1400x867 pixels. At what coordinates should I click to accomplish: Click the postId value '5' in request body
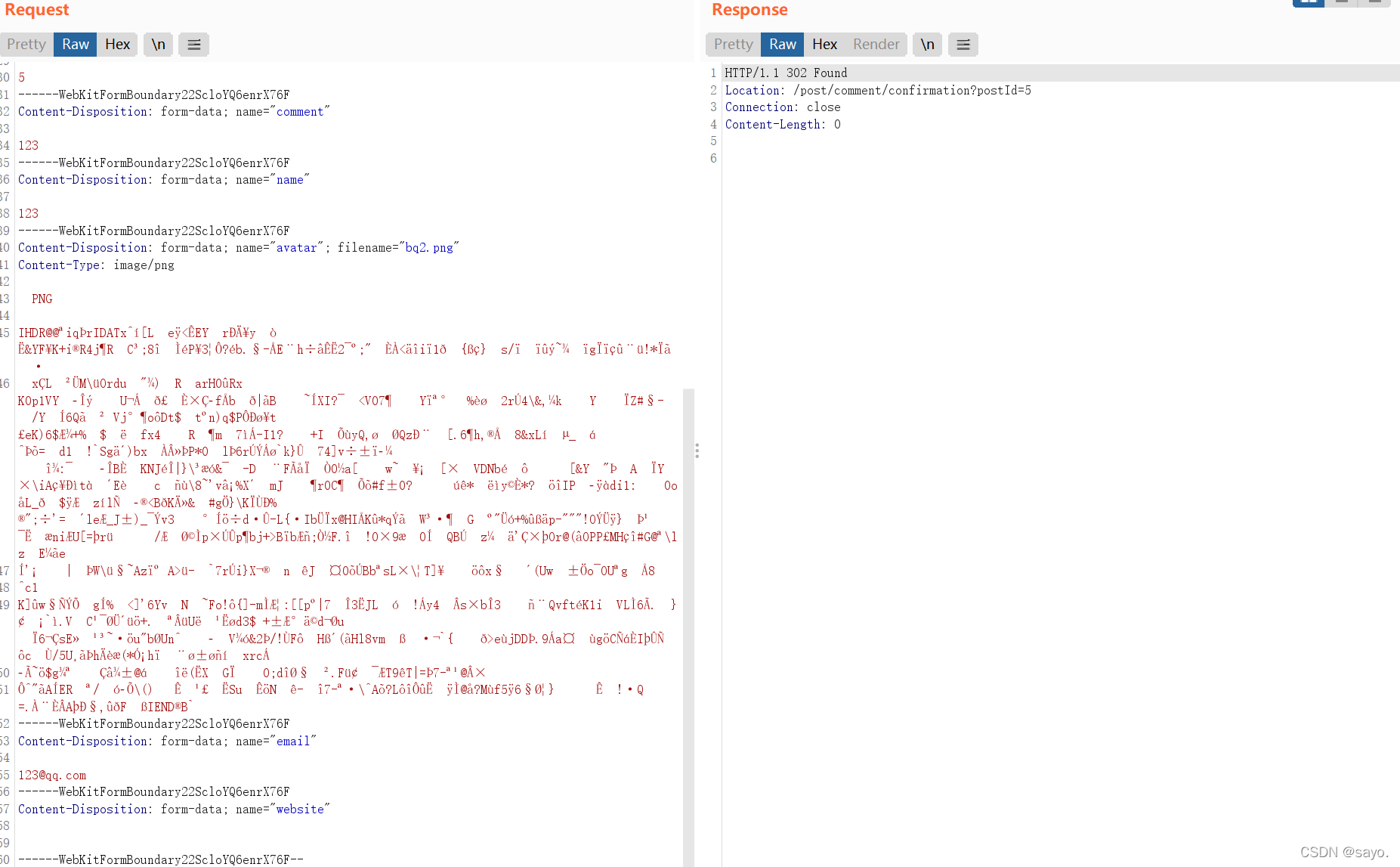[22, 78]
